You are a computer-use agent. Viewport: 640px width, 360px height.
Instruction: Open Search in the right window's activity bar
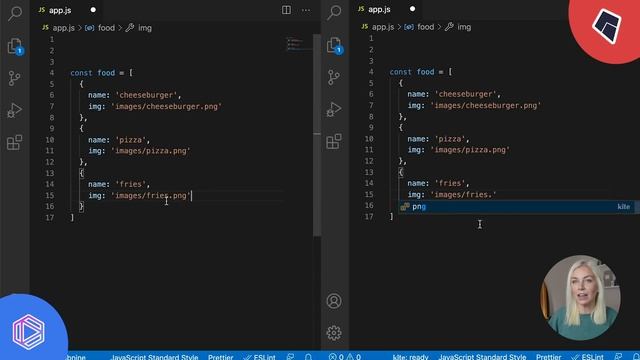point(334,12)
